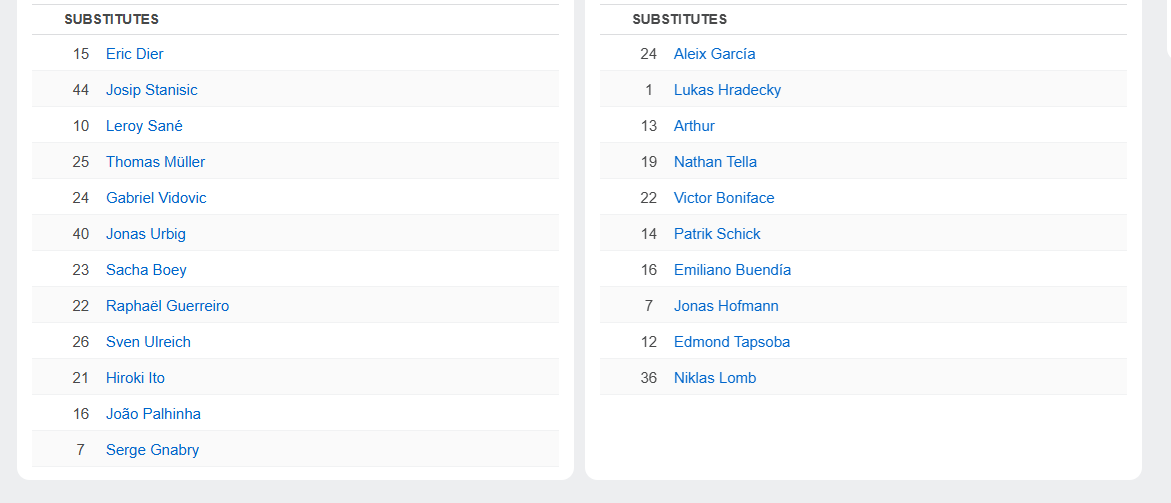The width and height of the screenshot is (1171, 503).
Task: Open João Palhinha's player page
Action: [153, 414]
